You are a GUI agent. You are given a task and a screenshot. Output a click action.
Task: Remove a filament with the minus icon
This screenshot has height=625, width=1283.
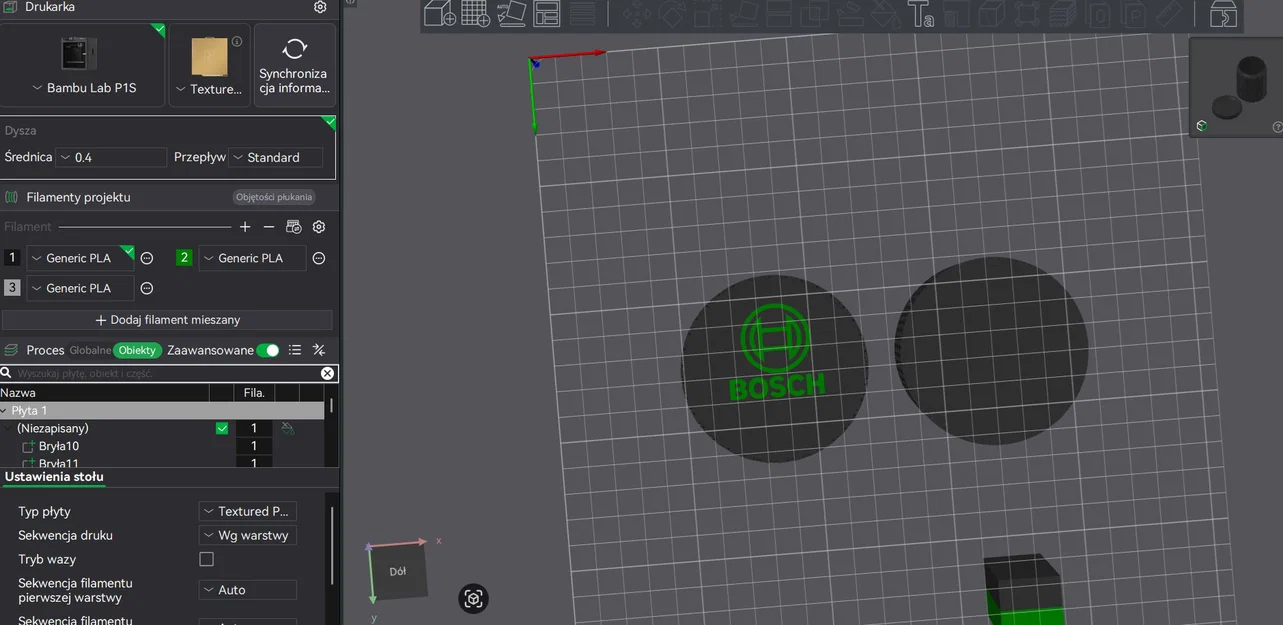click(269, 227)
